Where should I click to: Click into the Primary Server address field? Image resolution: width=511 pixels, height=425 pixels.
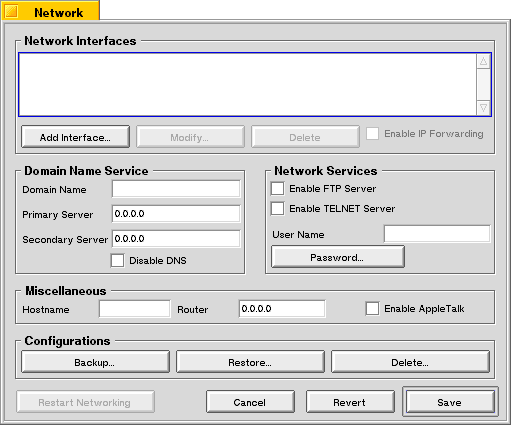[176, 214]
